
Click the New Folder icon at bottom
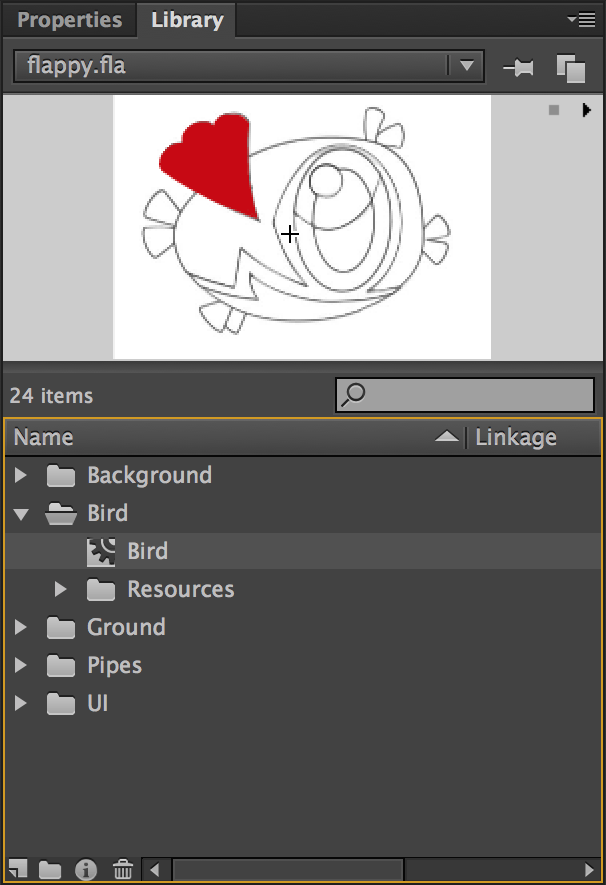pos(50,868)
